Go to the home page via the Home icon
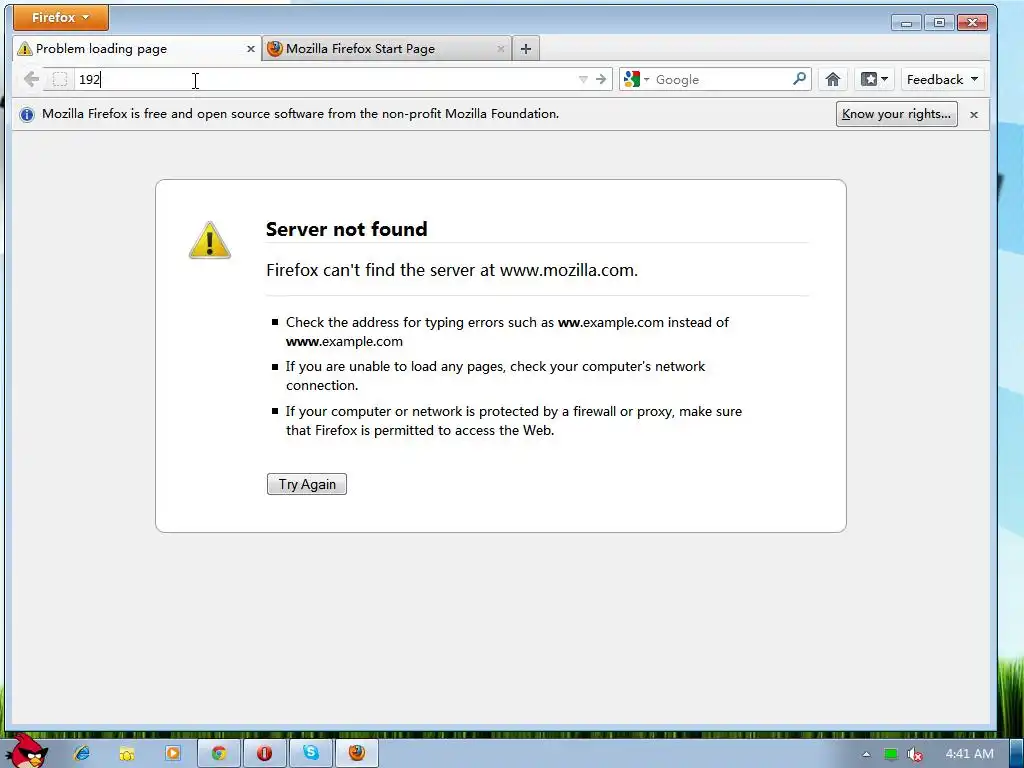 [x=833, y=80]
